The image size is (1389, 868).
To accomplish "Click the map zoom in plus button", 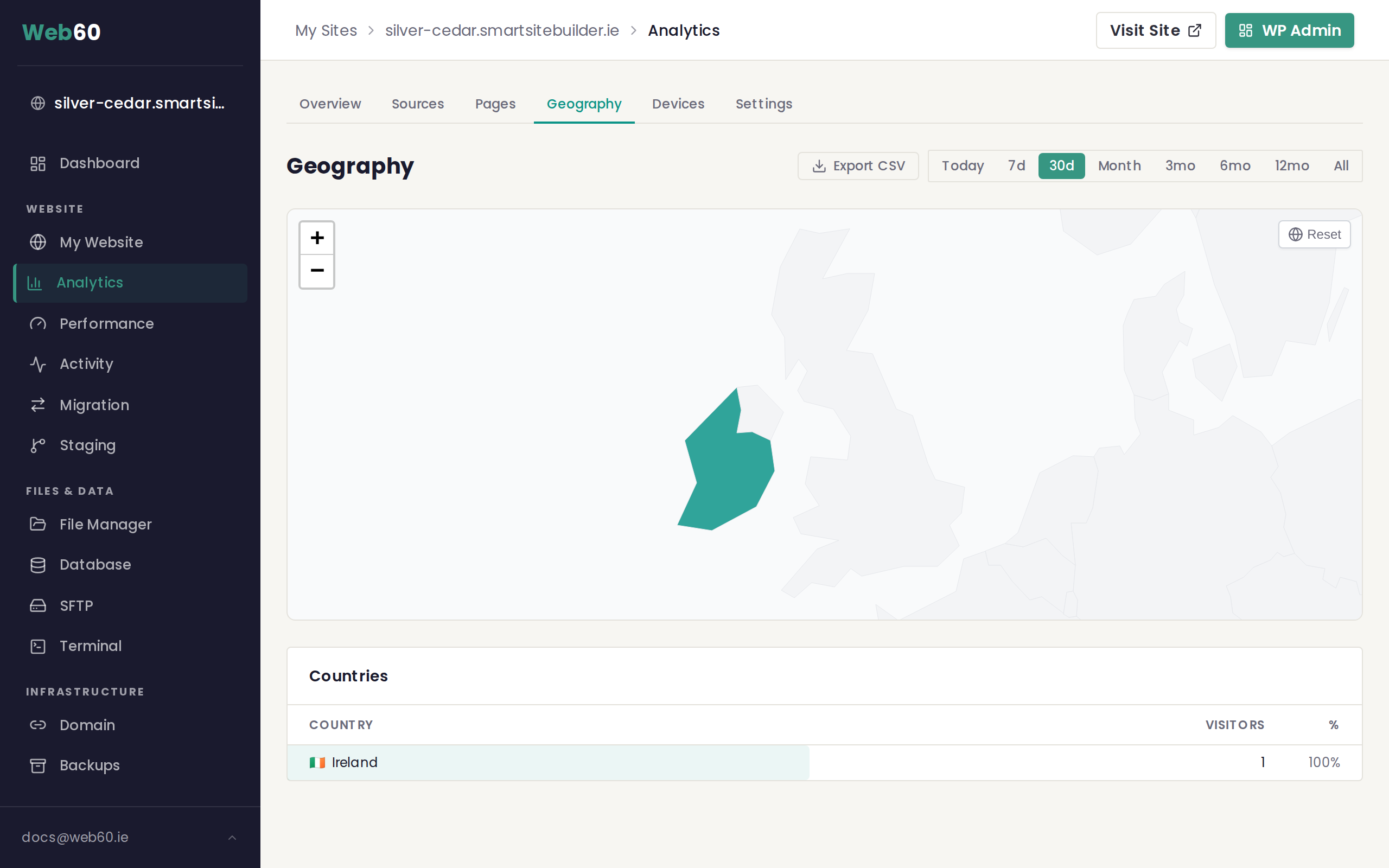I will click(317, 238).
